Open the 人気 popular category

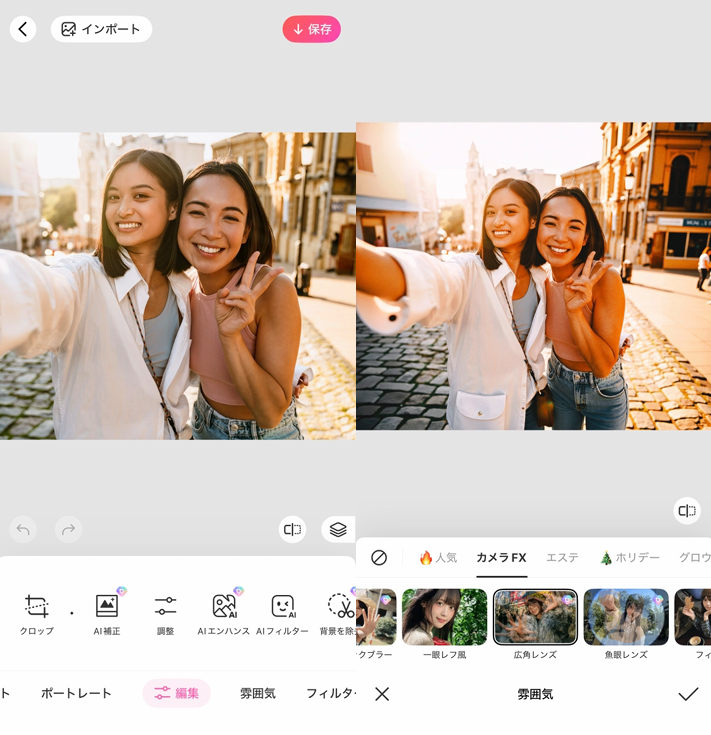coord(438,558)
